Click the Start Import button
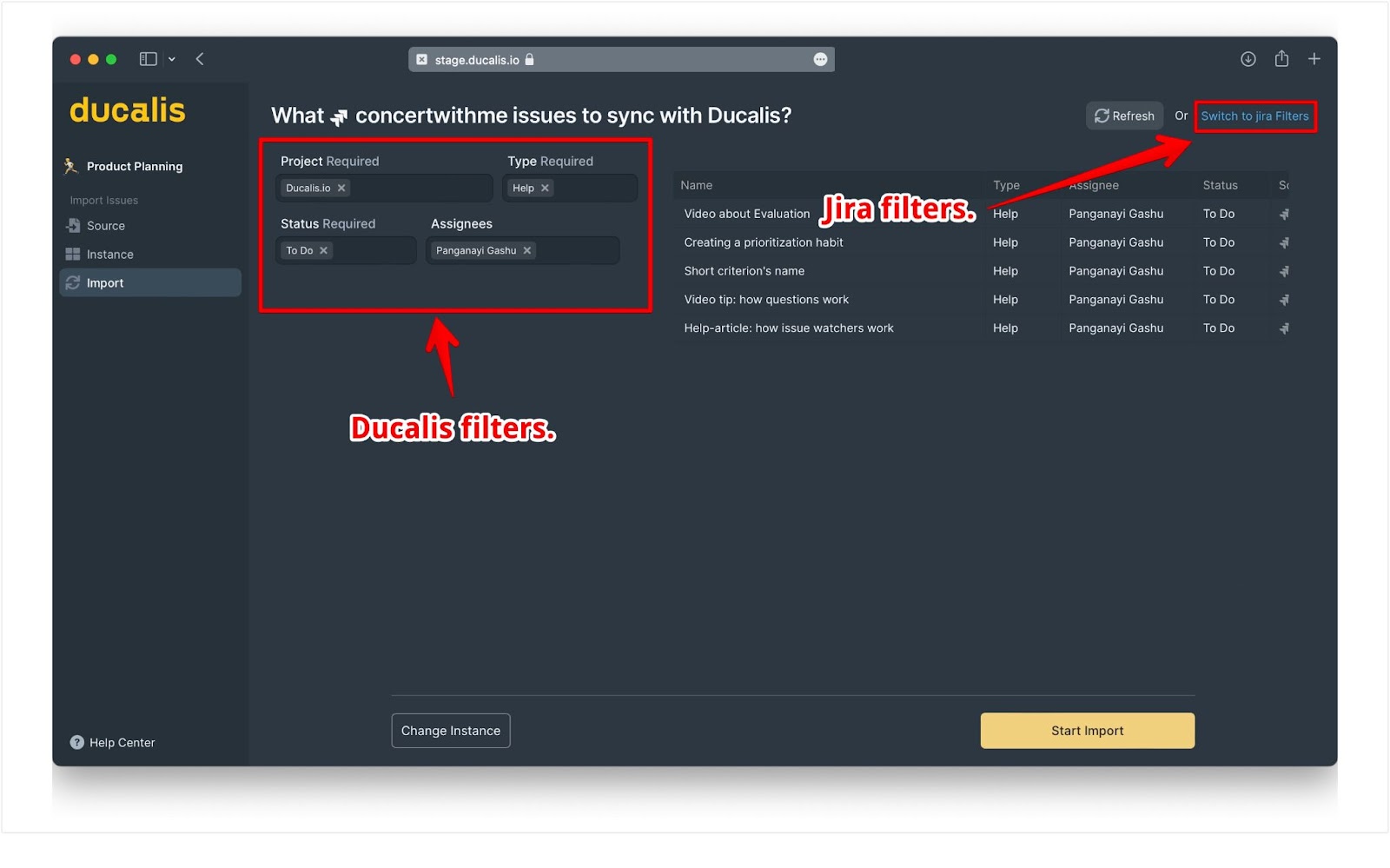Image resolution: width=1390 pixels, height=868 pixels. coord(1088,731)
